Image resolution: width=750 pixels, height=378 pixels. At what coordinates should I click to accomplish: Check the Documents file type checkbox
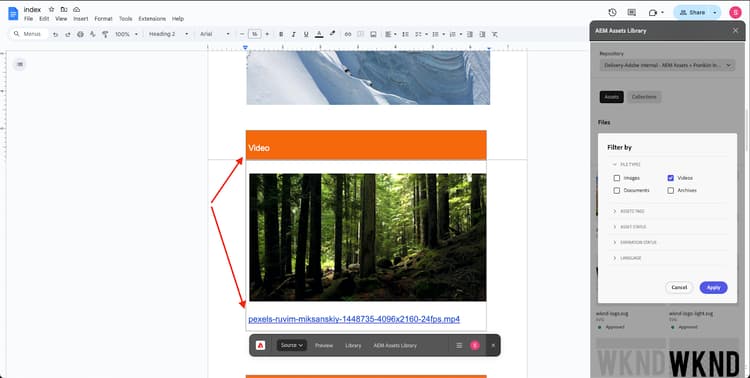(x=617, y=190)
